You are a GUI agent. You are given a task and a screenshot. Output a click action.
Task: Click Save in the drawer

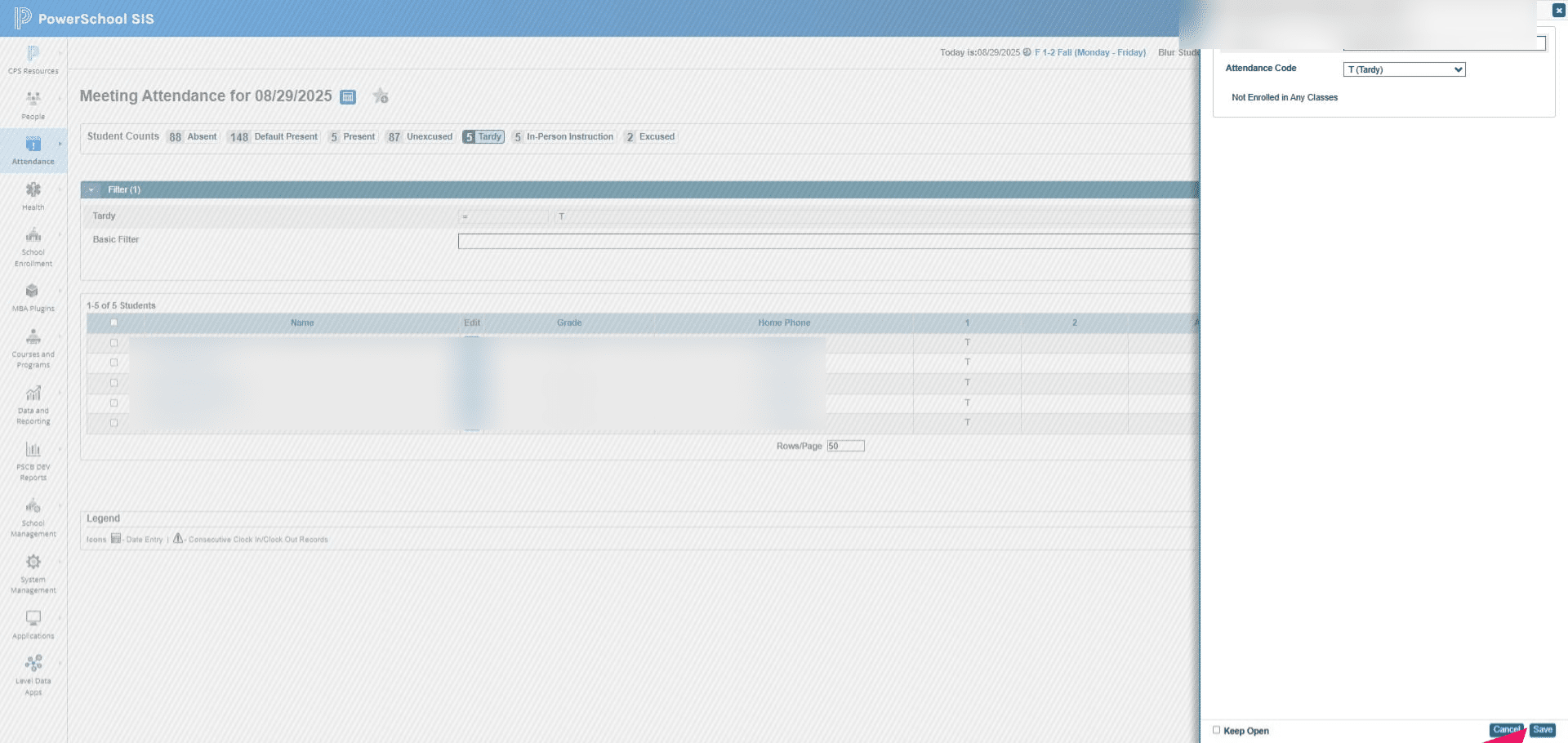(x=1543, y=730)
